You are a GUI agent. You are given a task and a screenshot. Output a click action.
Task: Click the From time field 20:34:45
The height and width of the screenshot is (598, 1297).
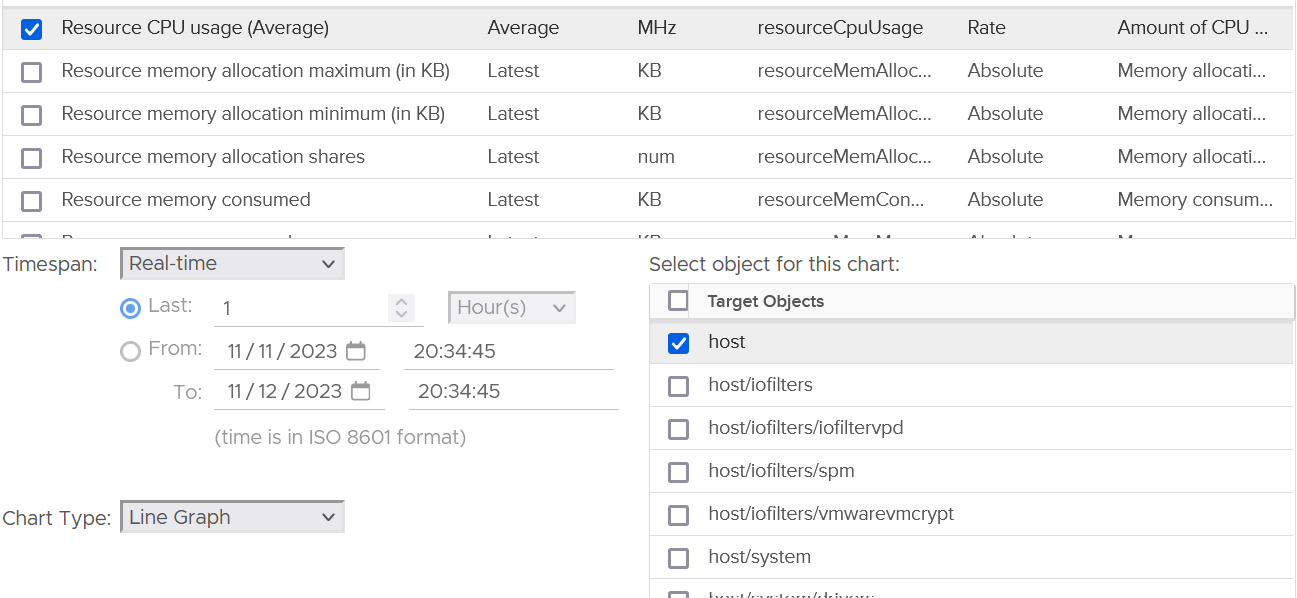[508, 351]
